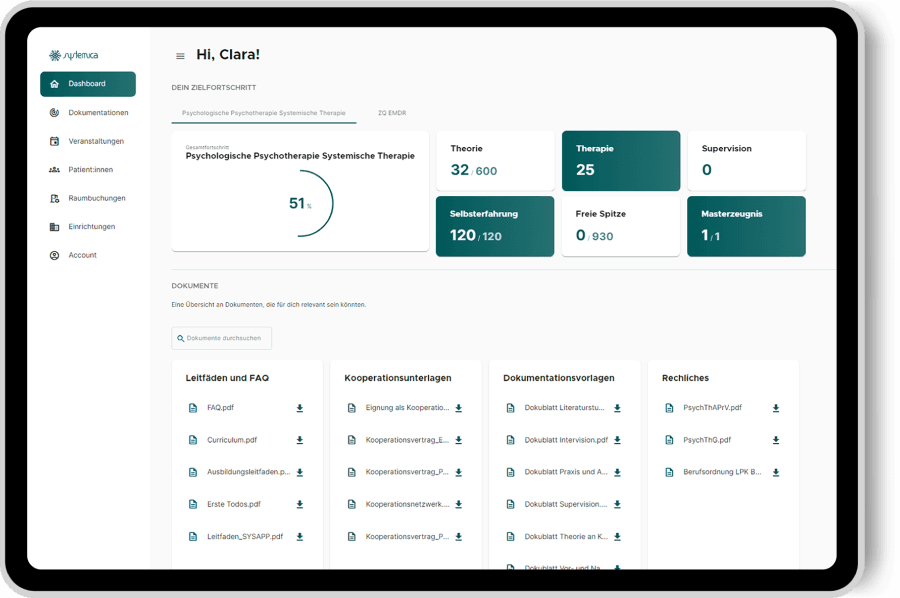Select the Dashboard home icon in sidebar

(55, 84)
